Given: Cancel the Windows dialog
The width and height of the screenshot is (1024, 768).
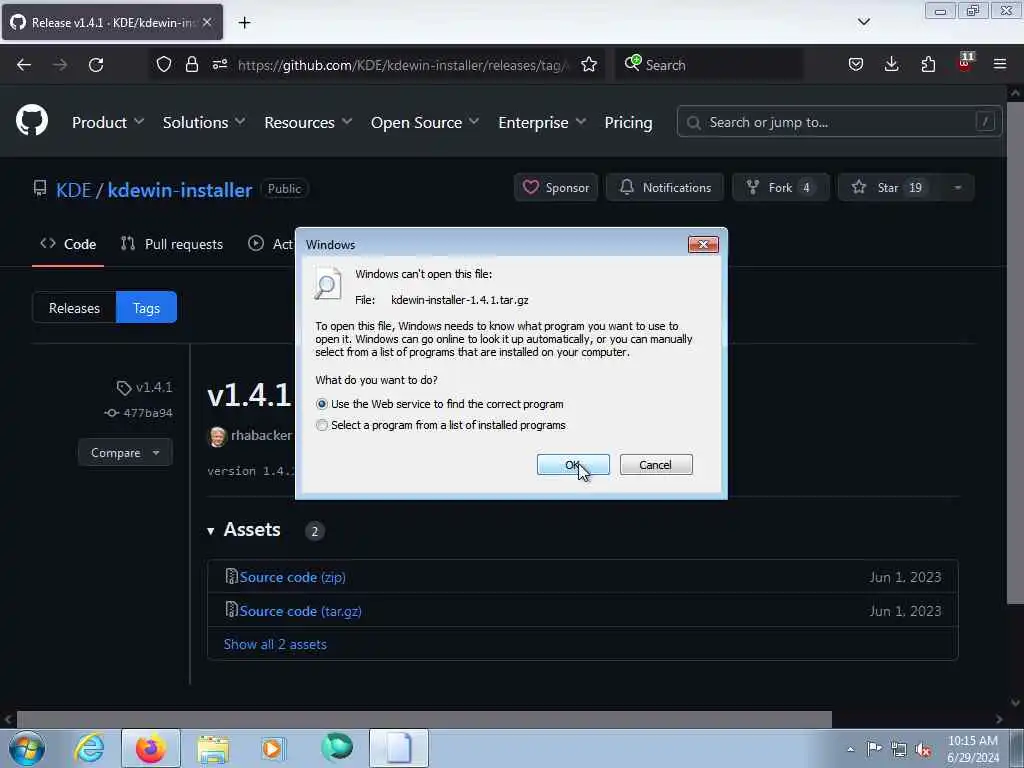Looking at the screenshot, I should [656, 465].
